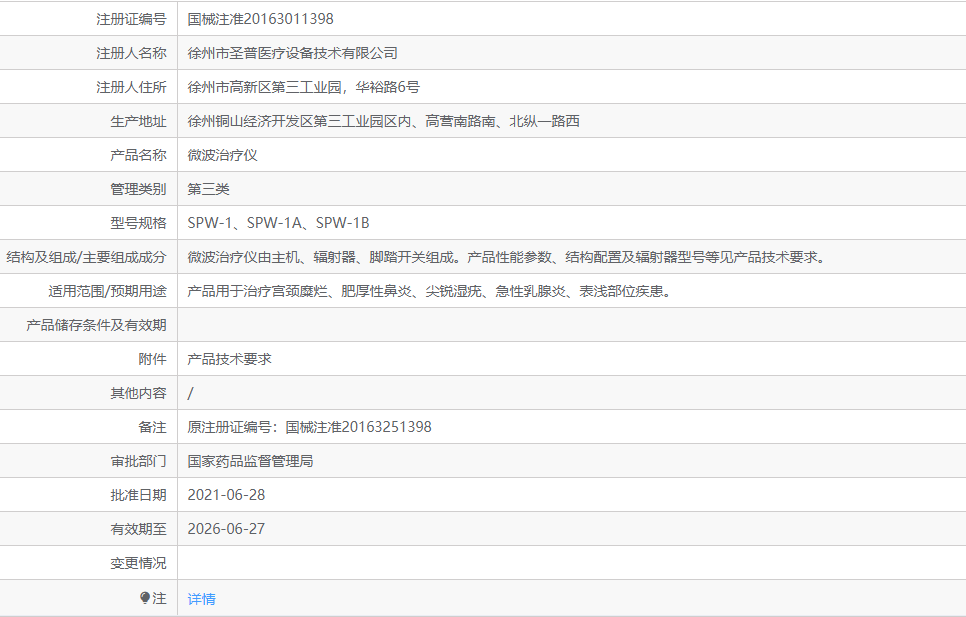Image resolution: width=966 pixels, height=617 pixels.
Task: Click the 变更情况 label
Action: (138, 563)
